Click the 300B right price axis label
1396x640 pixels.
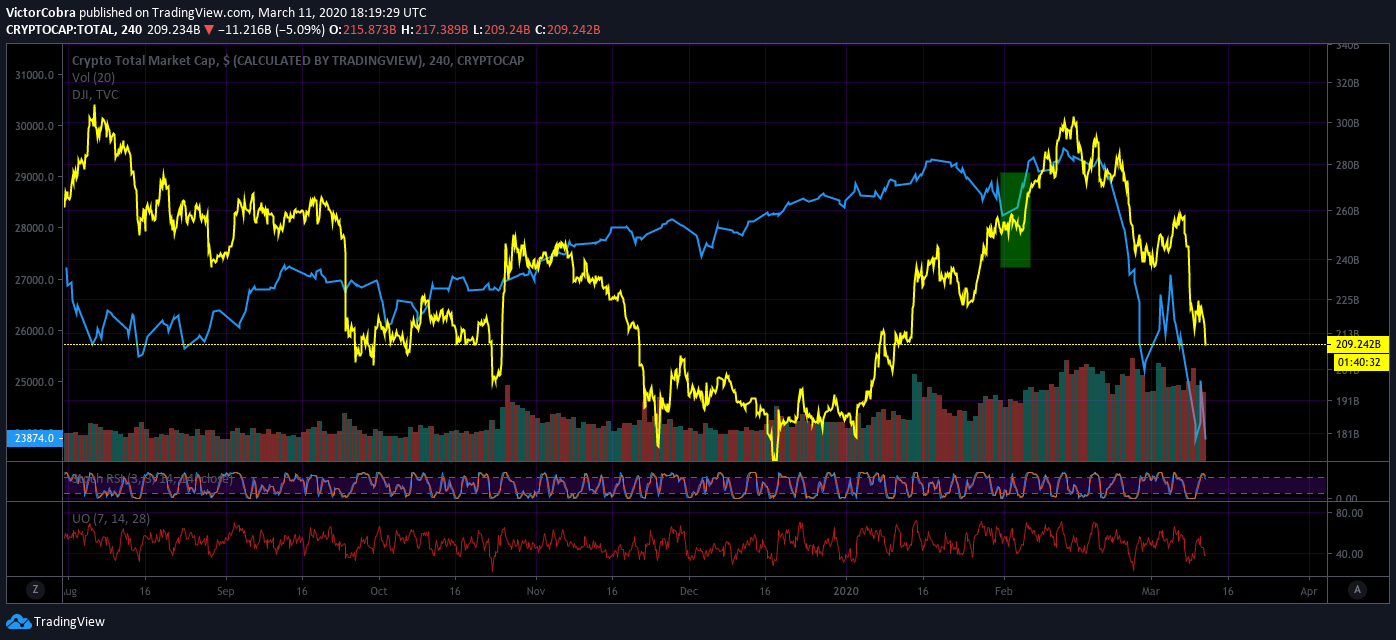[1347, 124]
